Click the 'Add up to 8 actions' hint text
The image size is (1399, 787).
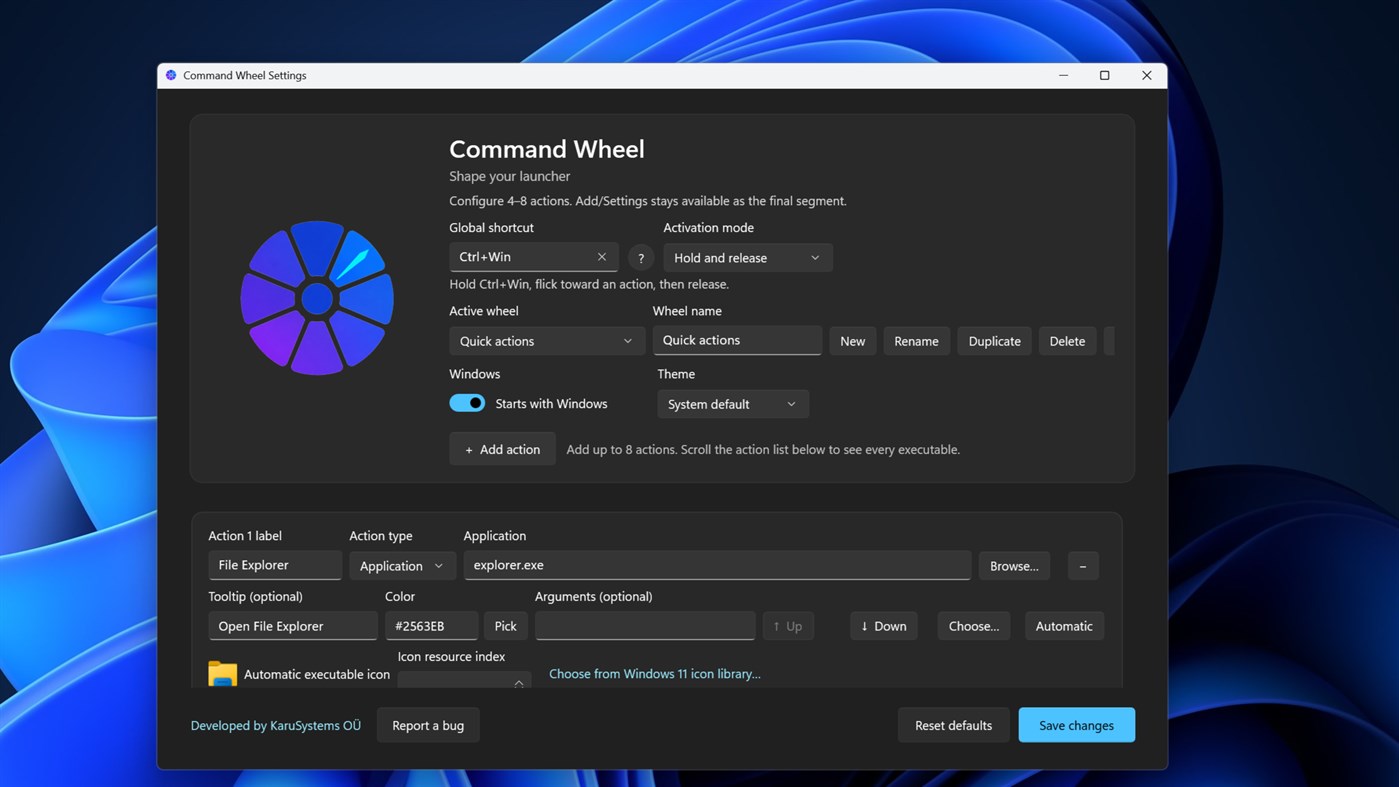(x=763, y=449)
